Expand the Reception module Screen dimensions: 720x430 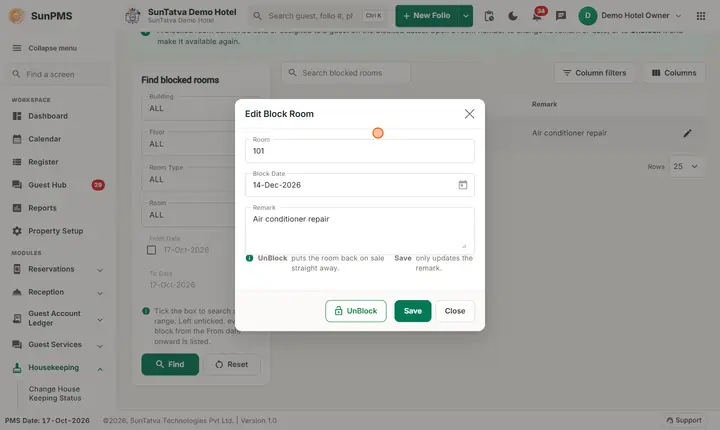pos(57,292)
